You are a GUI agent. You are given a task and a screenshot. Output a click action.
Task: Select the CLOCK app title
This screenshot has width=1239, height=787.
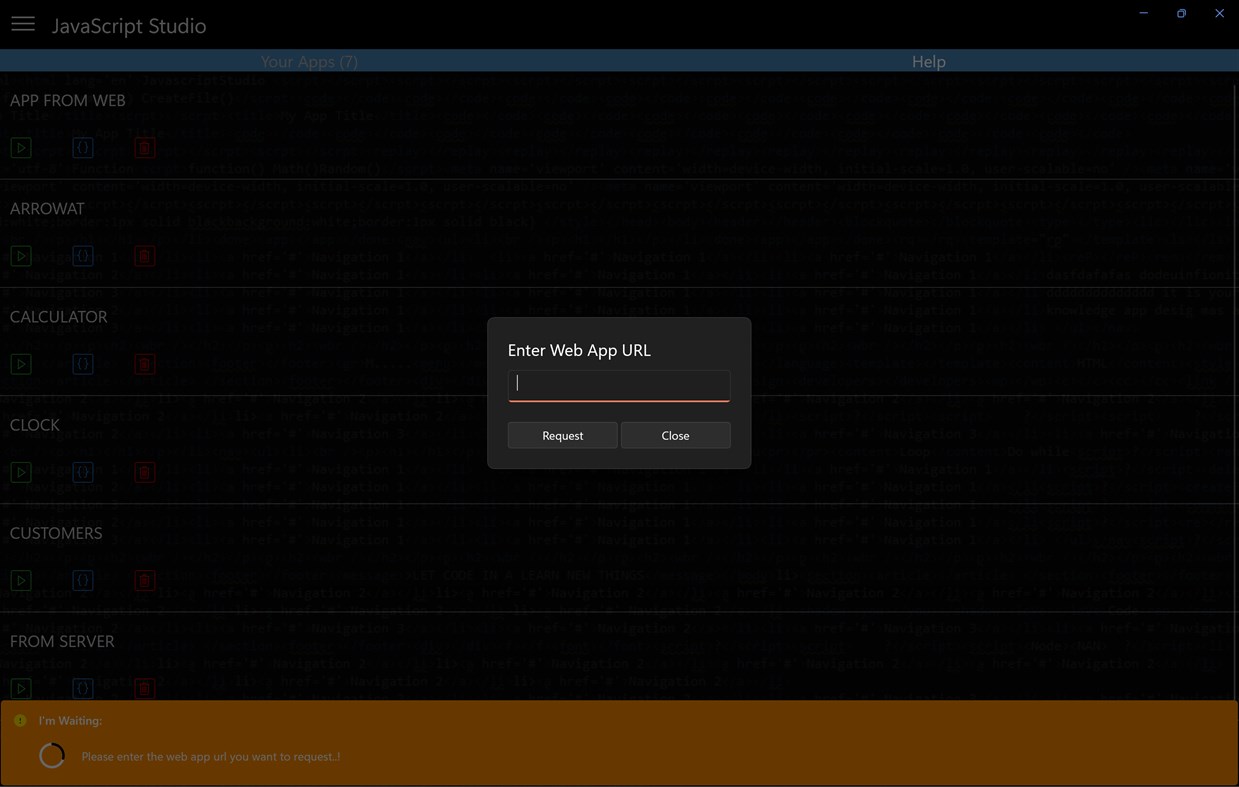(x=35, y=424)
